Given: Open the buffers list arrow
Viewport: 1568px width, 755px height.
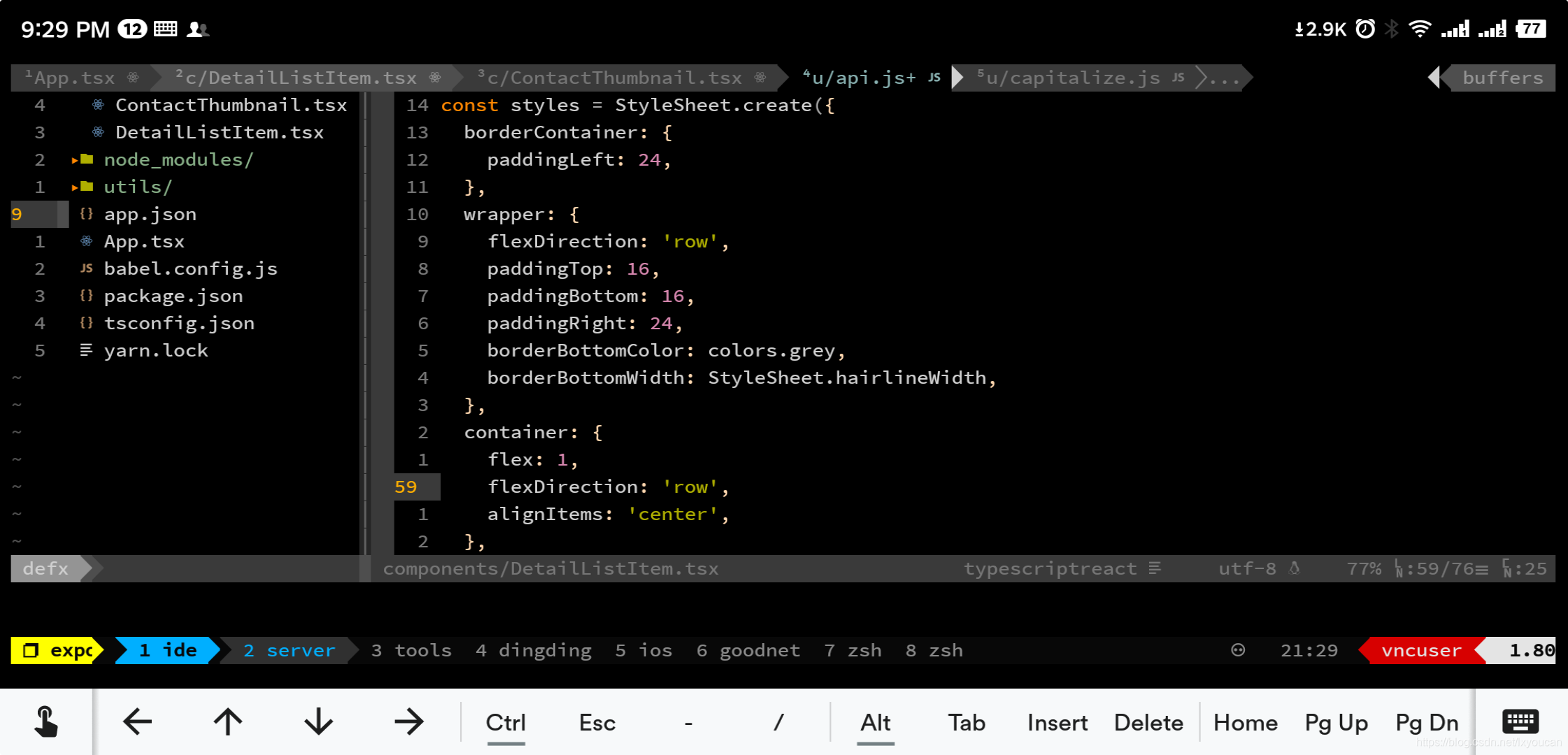Looking at the screenshot, I should click(1434, 78).
